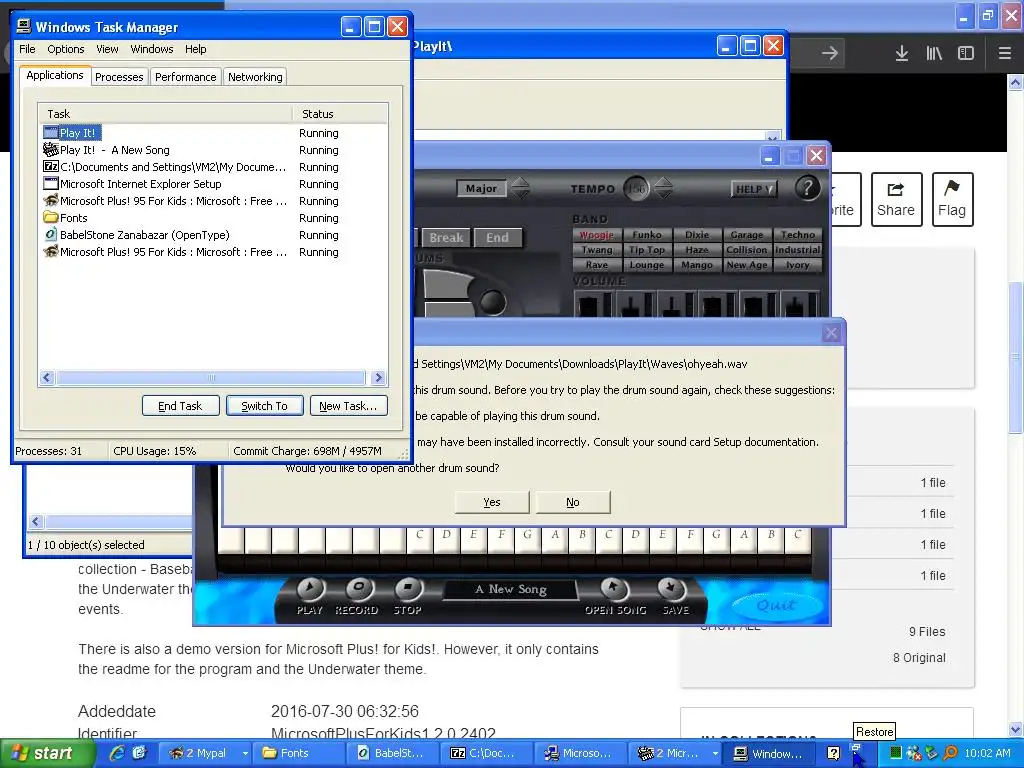Select the Woogie band style
This screenshot has height=768, width=1024.
click(x=596, y=234)
